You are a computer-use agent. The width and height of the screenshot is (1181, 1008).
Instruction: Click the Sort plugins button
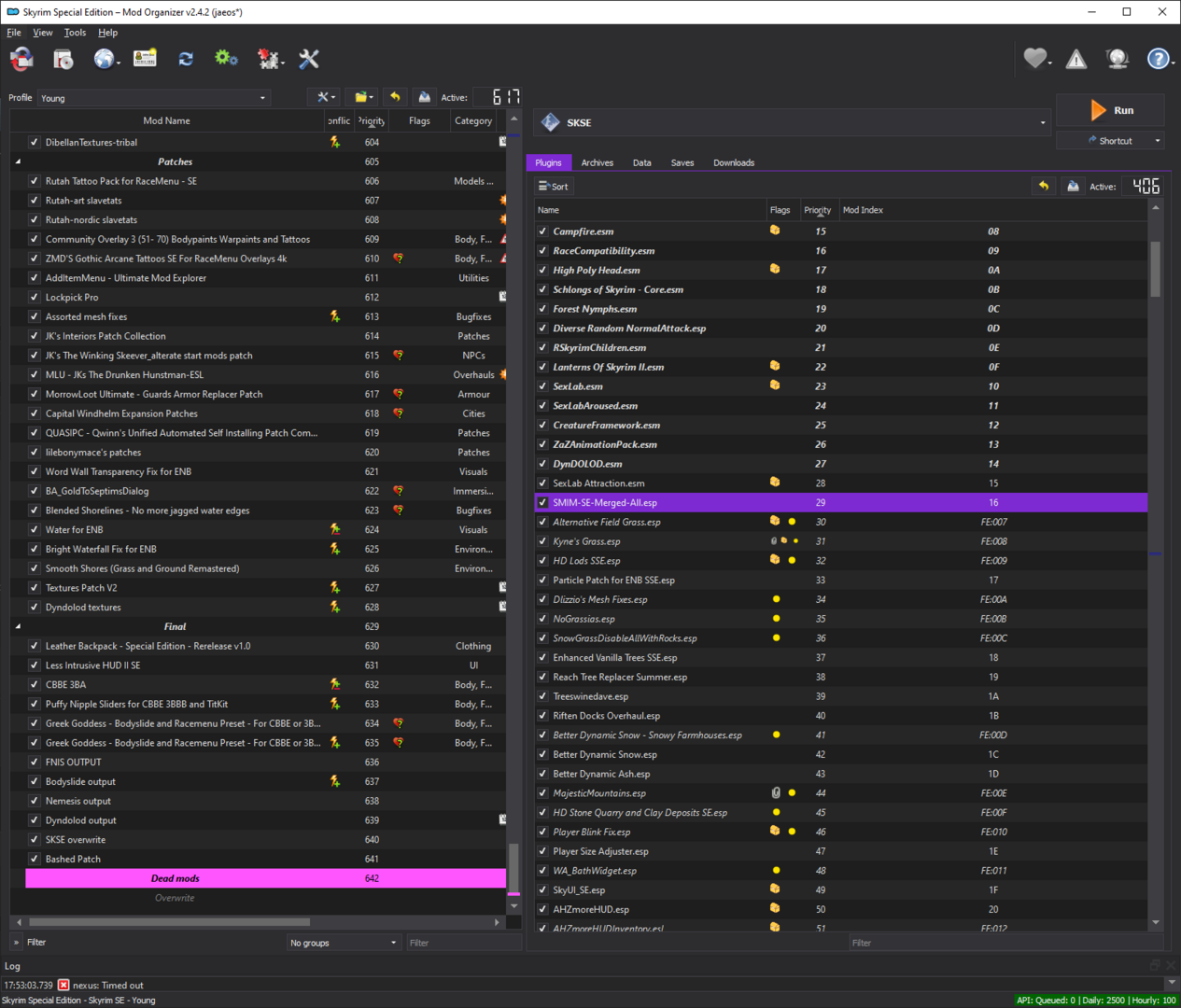click(x=553, y=187)
